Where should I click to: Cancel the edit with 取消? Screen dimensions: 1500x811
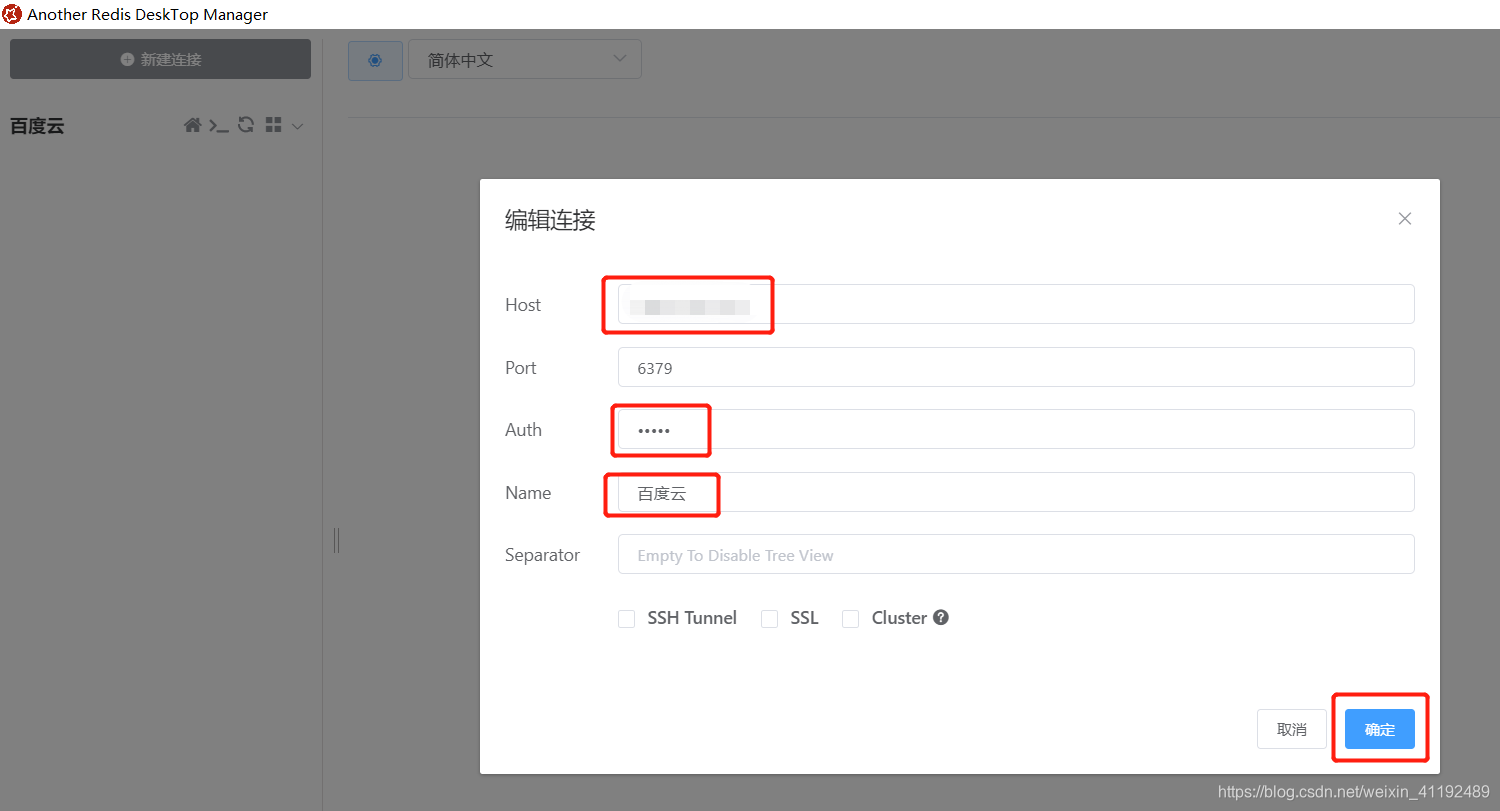tap(1291, 729)
